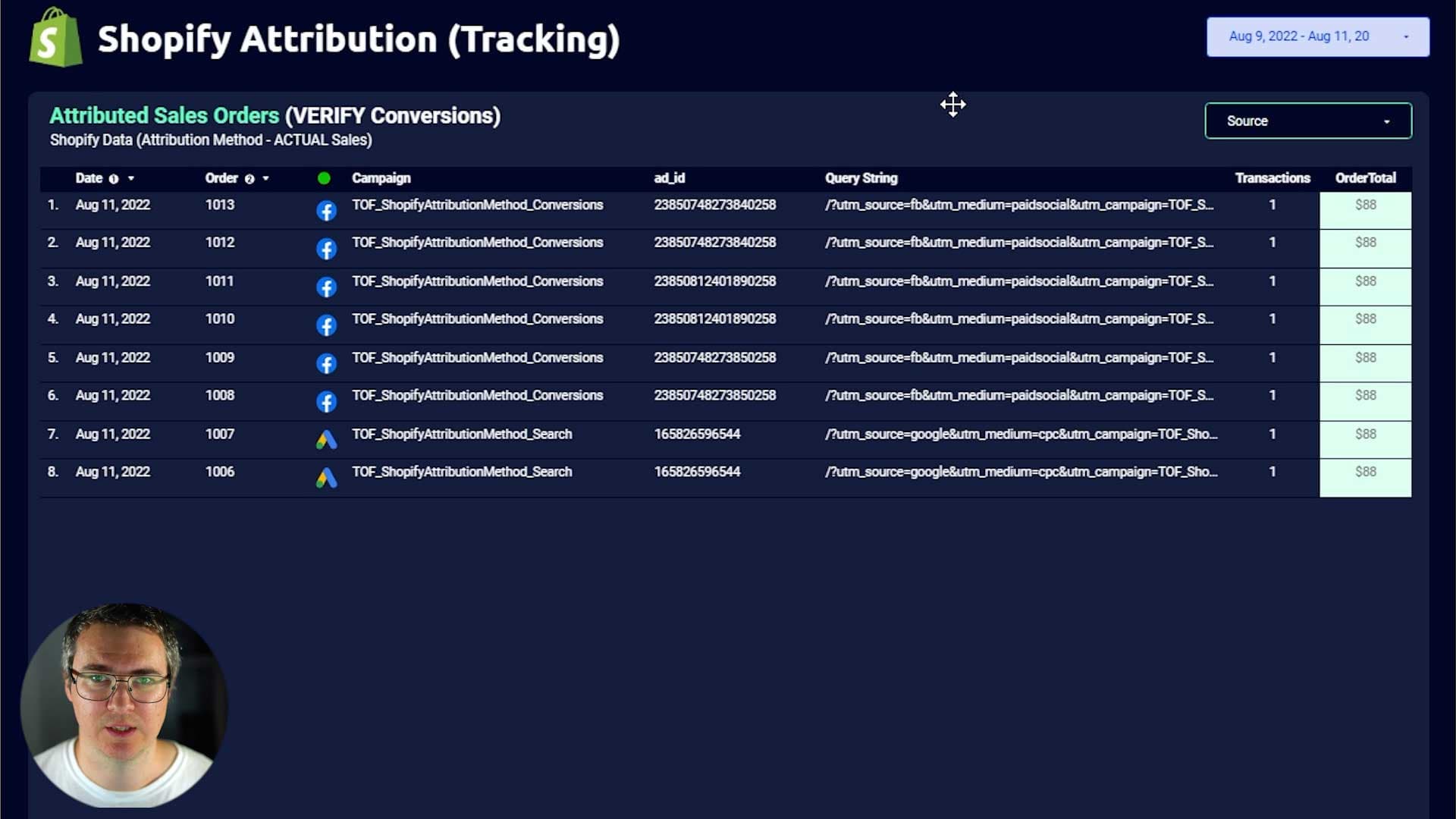Click Facebook icon for order 1012
This screenshot has width=1456, height=819.
point(326,249)
